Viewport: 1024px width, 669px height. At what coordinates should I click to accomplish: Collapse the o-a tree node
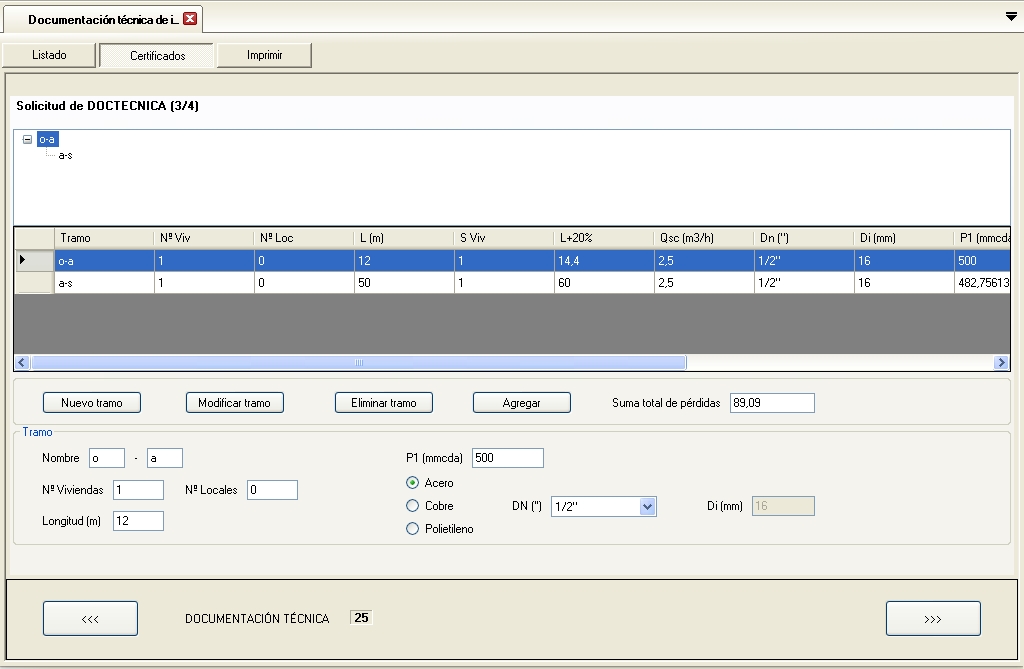[x=27, y=139]
